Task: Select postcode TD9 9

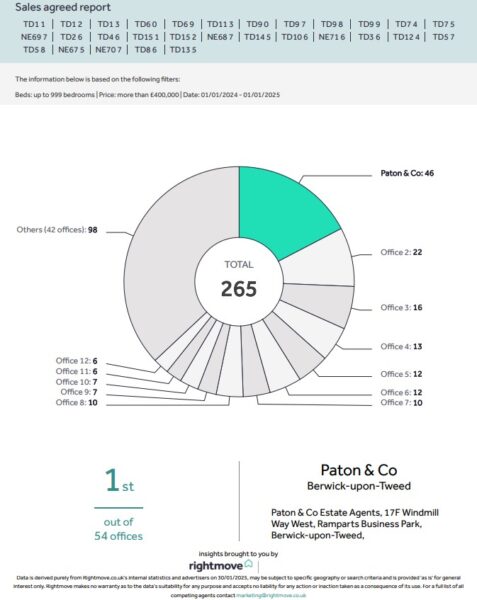Action: (x=369, y=24)
